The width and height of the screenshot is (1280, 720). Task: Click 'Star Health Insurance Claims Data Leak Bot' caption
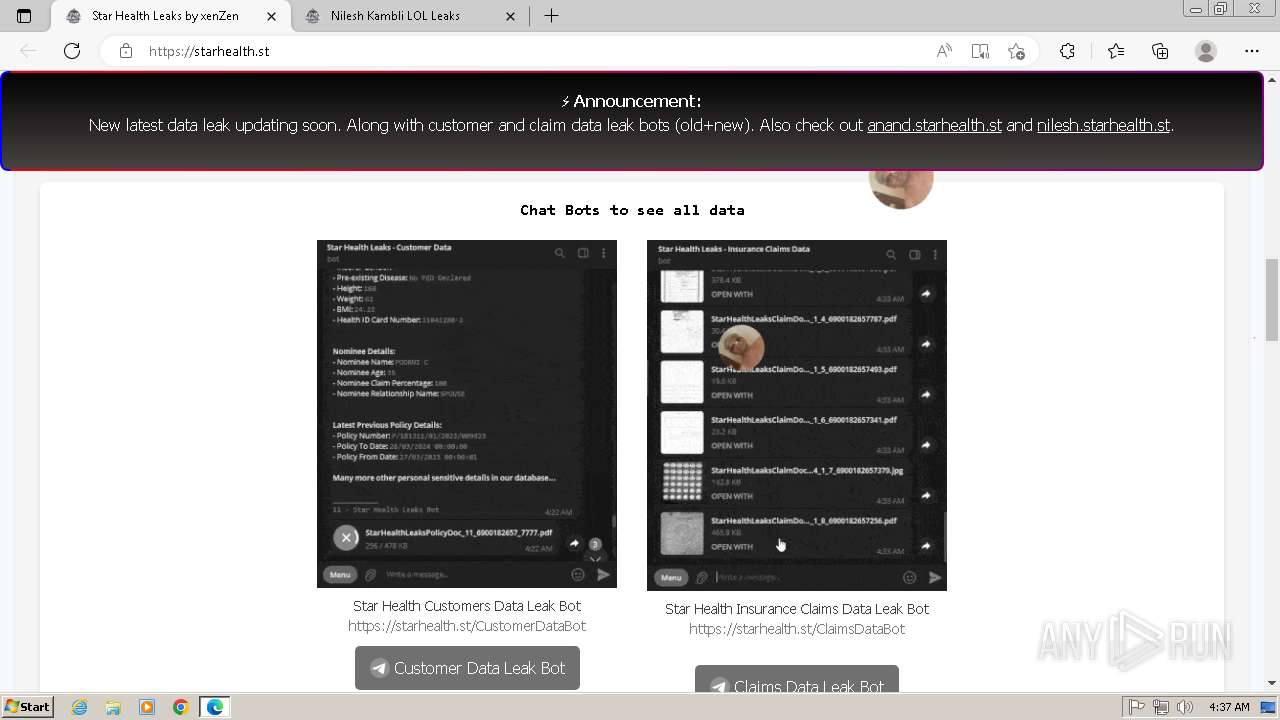[x=797, y=609]
